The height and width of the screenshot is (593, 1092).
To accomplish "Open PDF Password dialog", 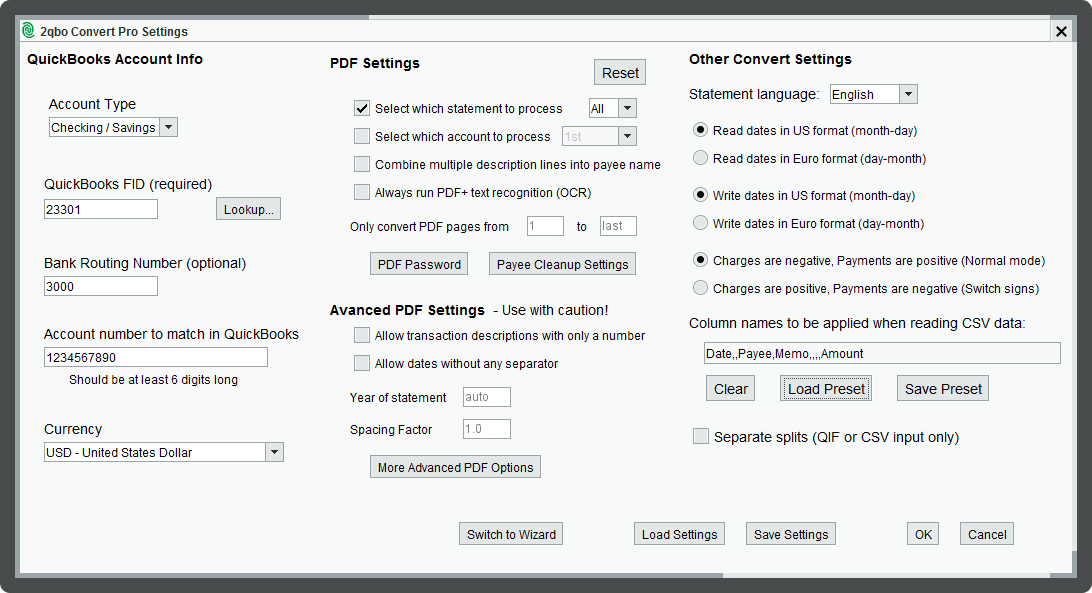I will (x=419, y=264).
